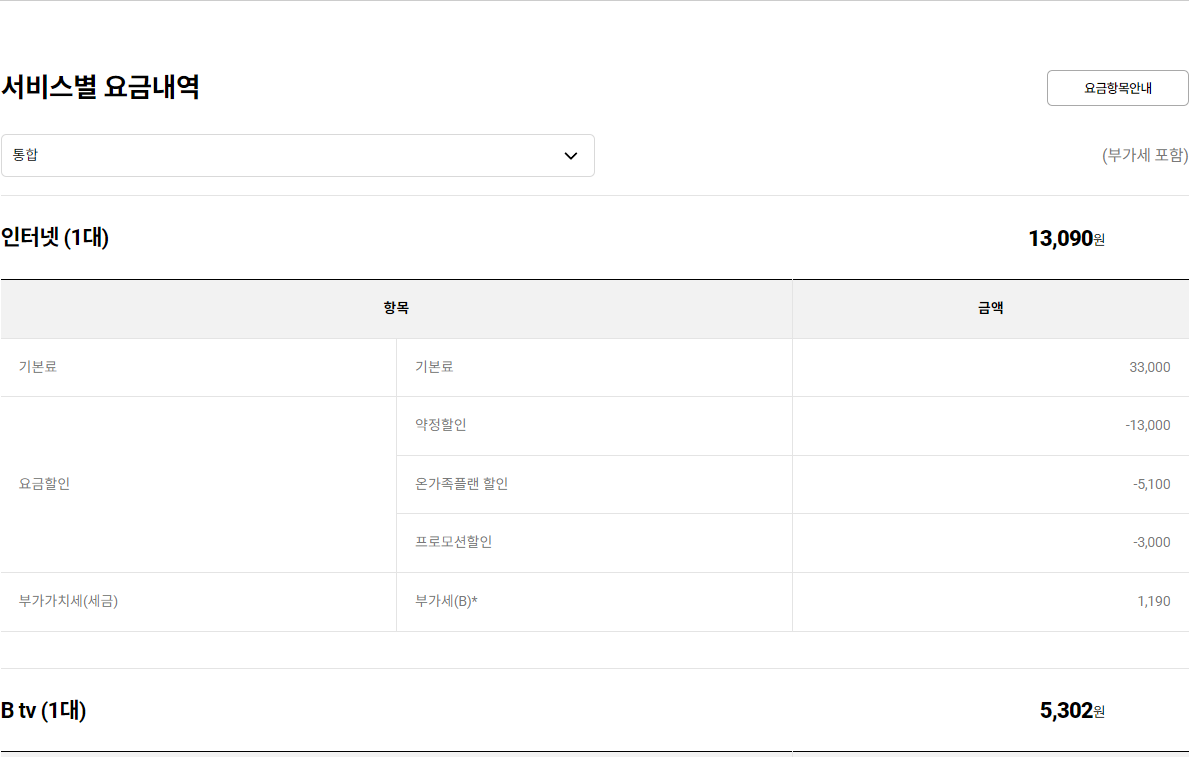
Task: Click the 요금할인 category cell
Action: pyautogui.click(x=45, y=484)
